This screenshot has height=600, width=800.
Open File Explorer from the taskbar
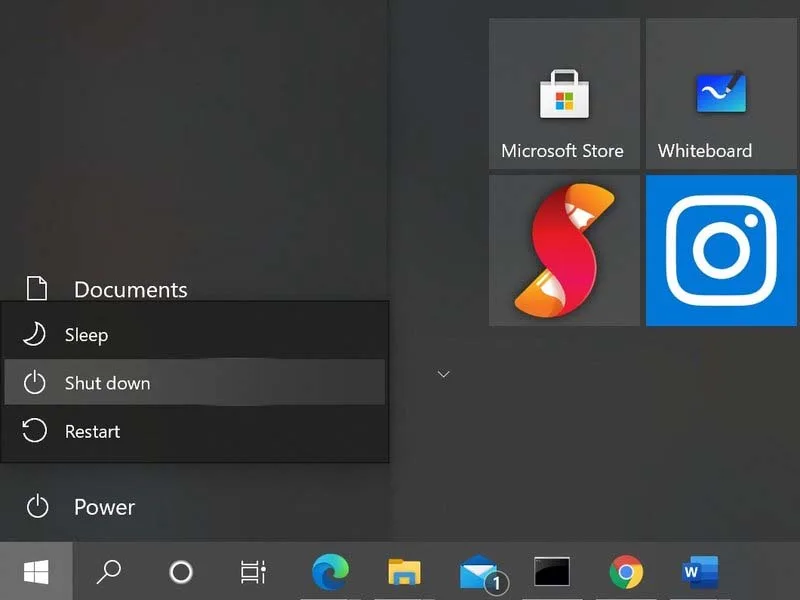tap(405, 571)
